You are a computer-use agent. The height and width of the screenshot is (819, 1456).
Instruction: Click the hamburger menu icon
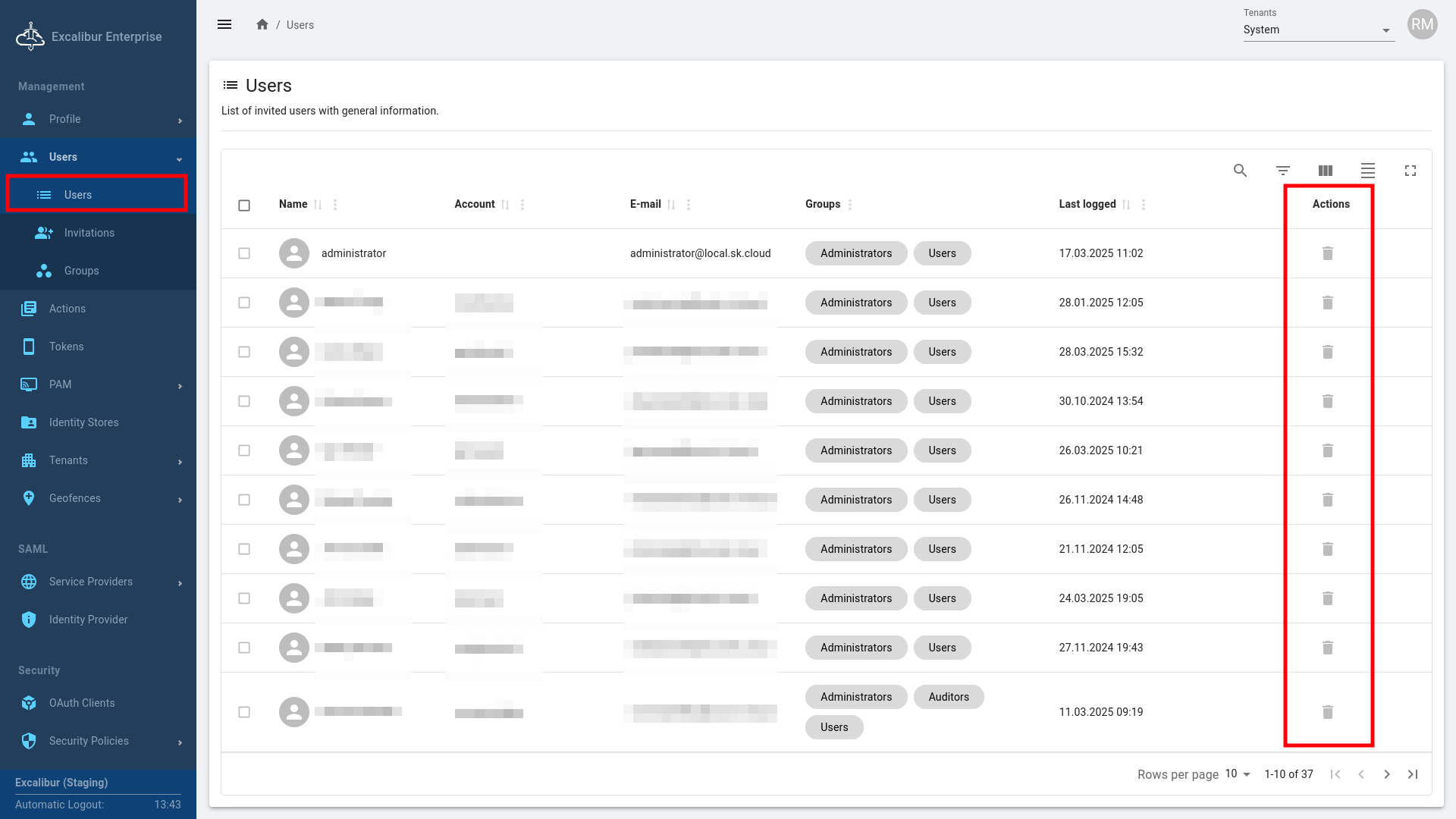tap(224, 24)
